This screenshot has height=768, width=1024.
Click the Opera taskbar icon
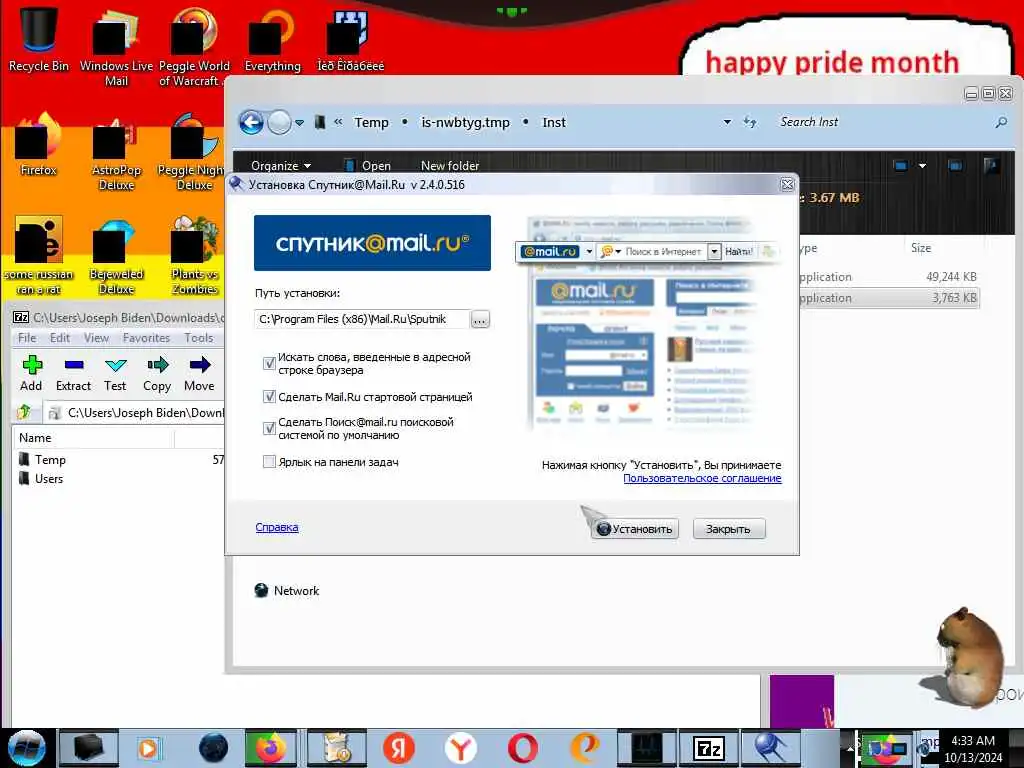[522, 748]
